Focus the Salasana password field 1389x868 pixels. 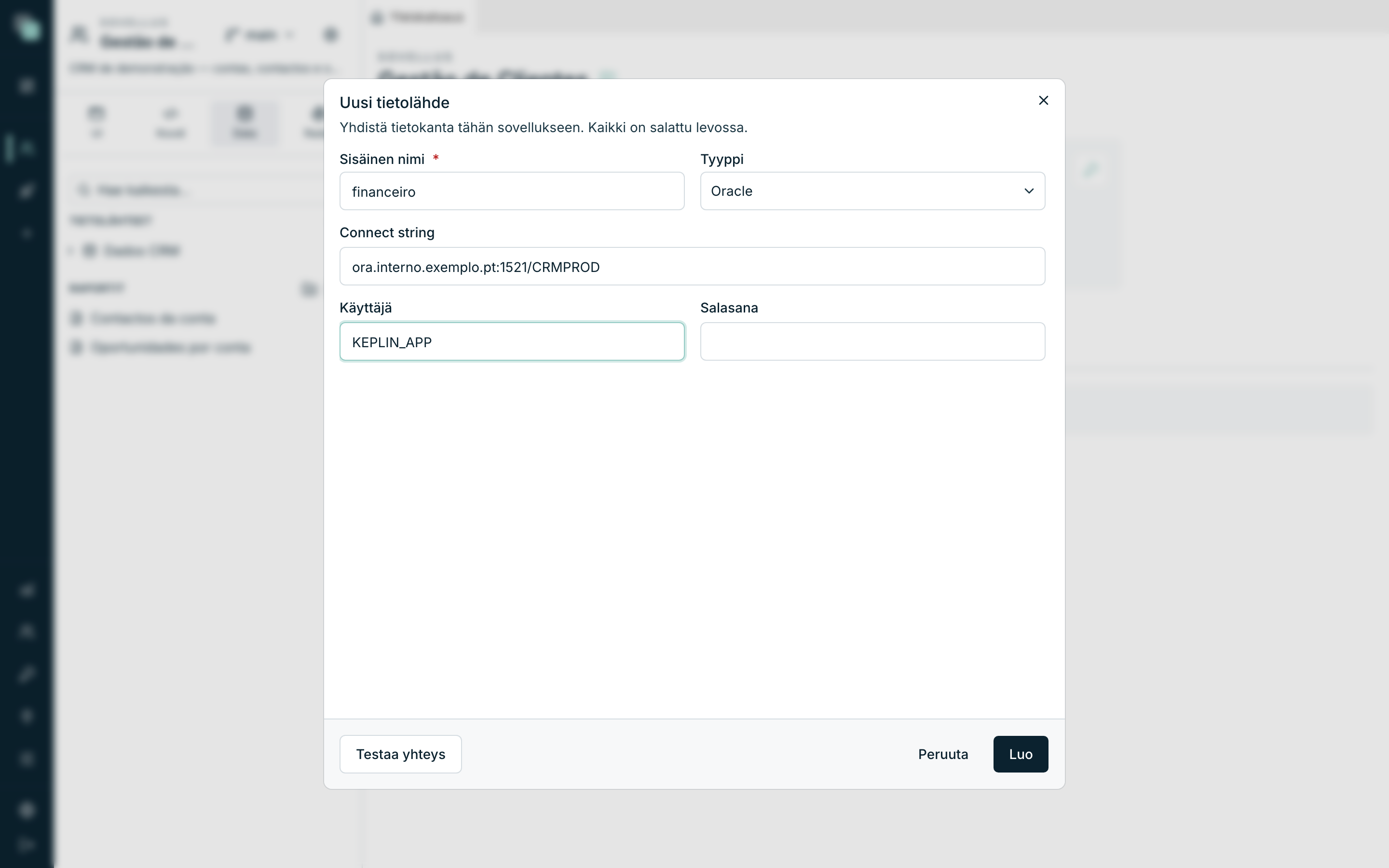pos(872,341)
